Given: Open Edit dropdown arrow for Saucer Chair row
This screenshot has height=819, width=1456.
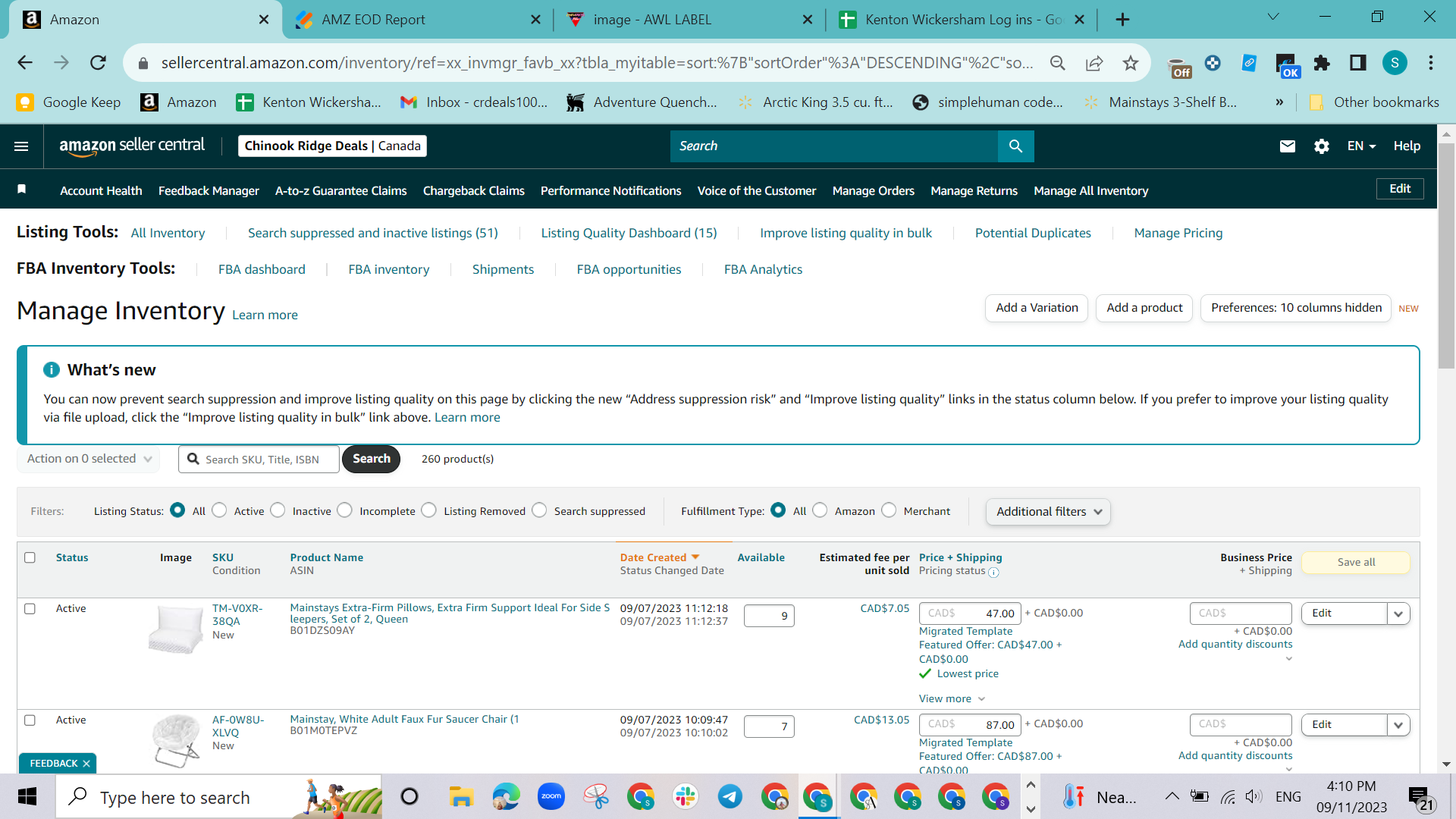Looking at the screenshot, I should point(1398,725).
